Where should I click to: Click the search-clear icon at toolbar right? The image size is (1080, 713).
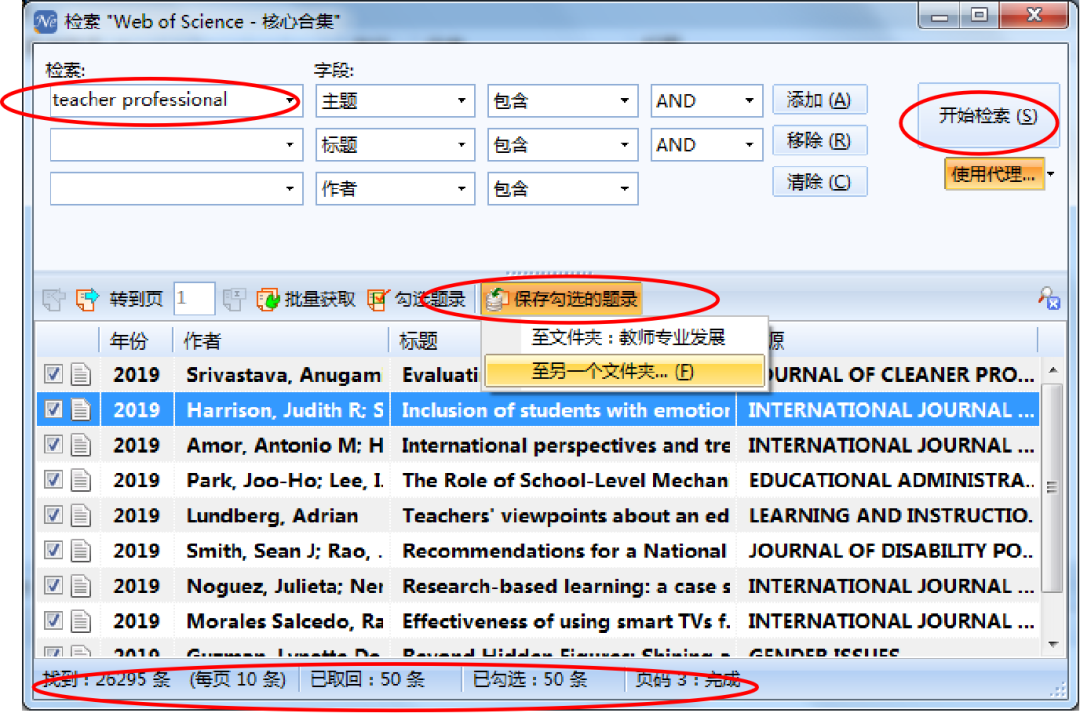coord(1049,298)
